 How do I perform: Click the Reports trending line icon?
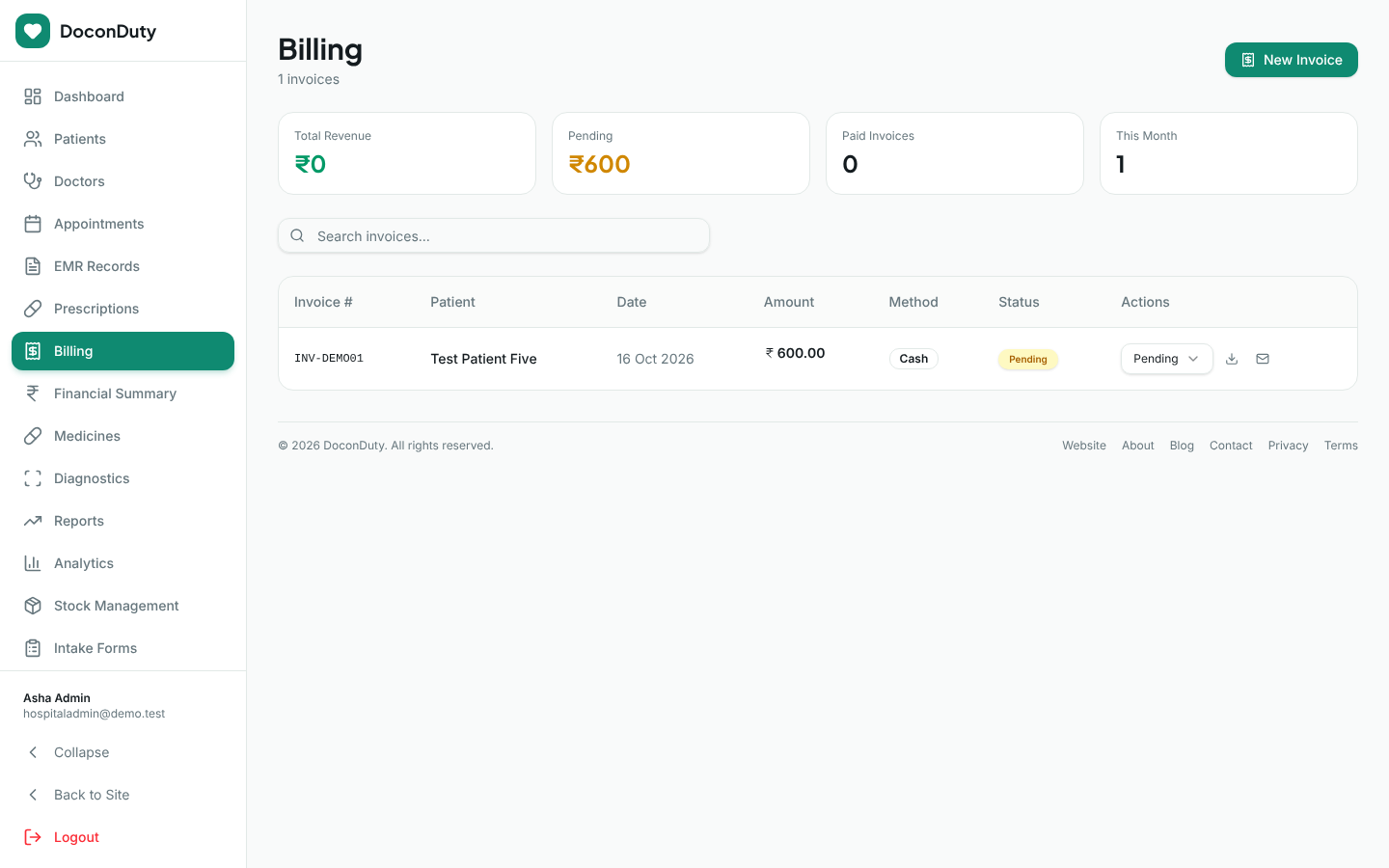tap(33, 521)
